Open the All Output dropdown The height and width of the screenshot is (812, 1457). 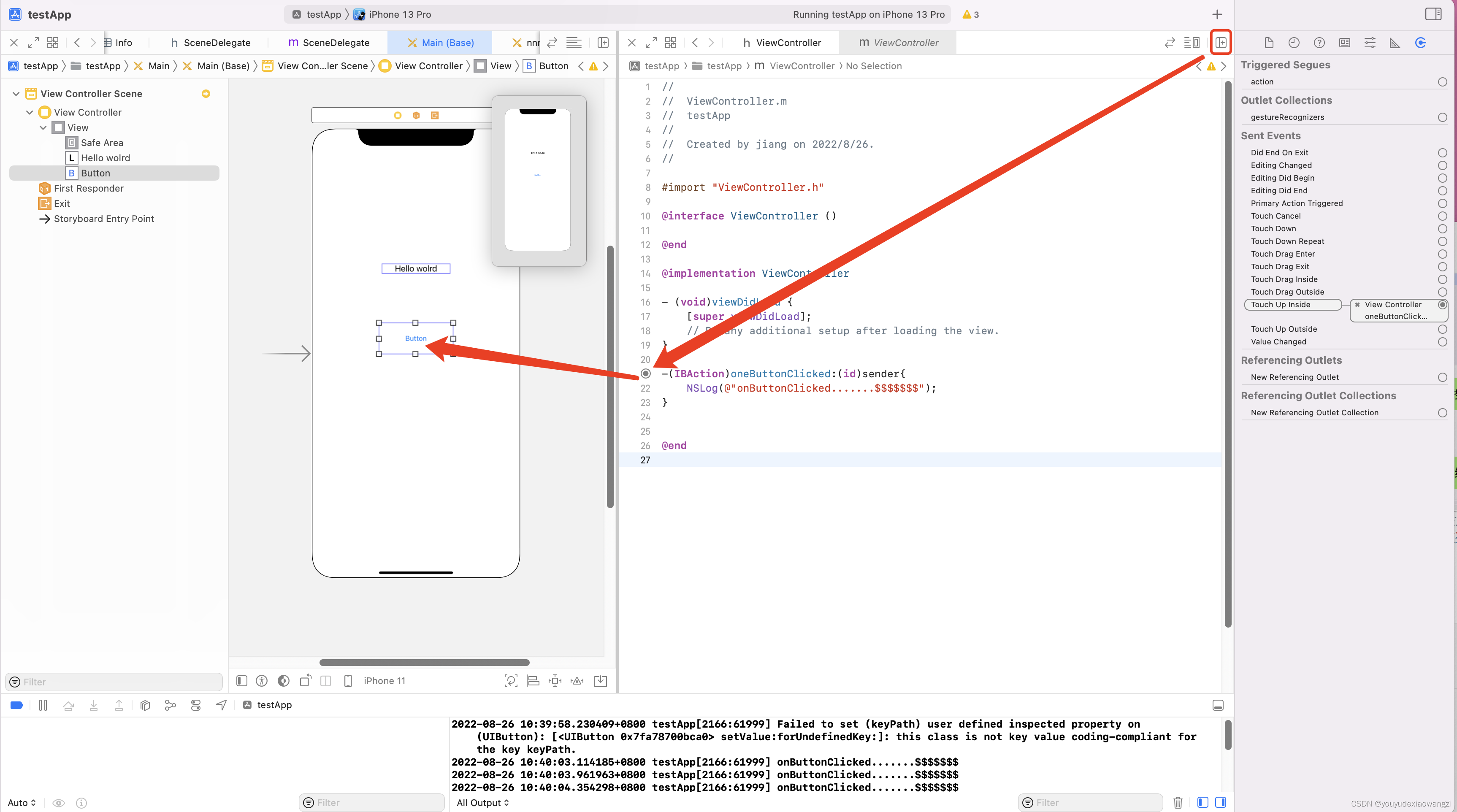point(482,802)
